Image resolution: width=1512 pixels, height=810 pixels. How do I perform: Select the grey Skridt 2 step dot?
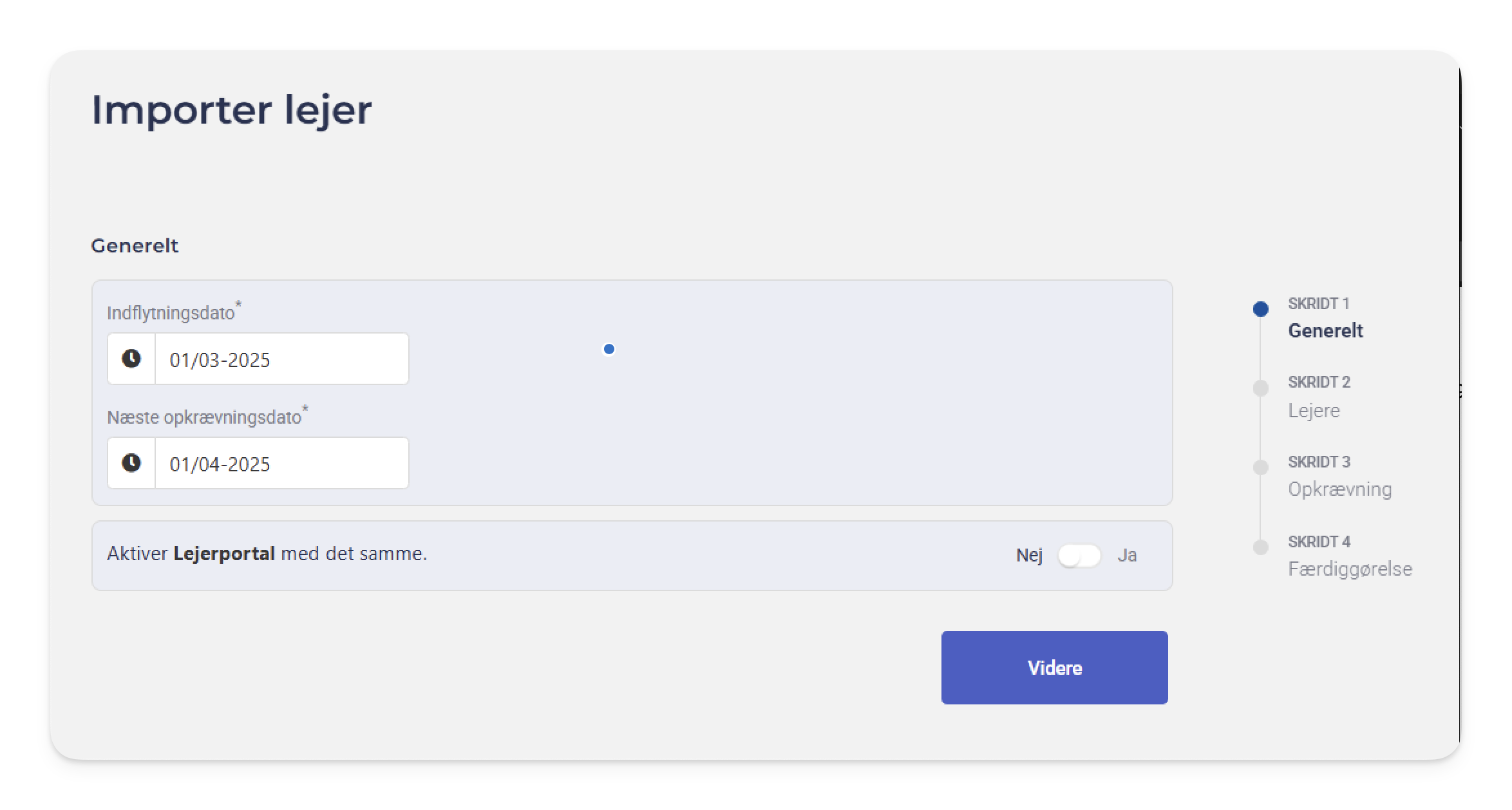[1261, 388]
